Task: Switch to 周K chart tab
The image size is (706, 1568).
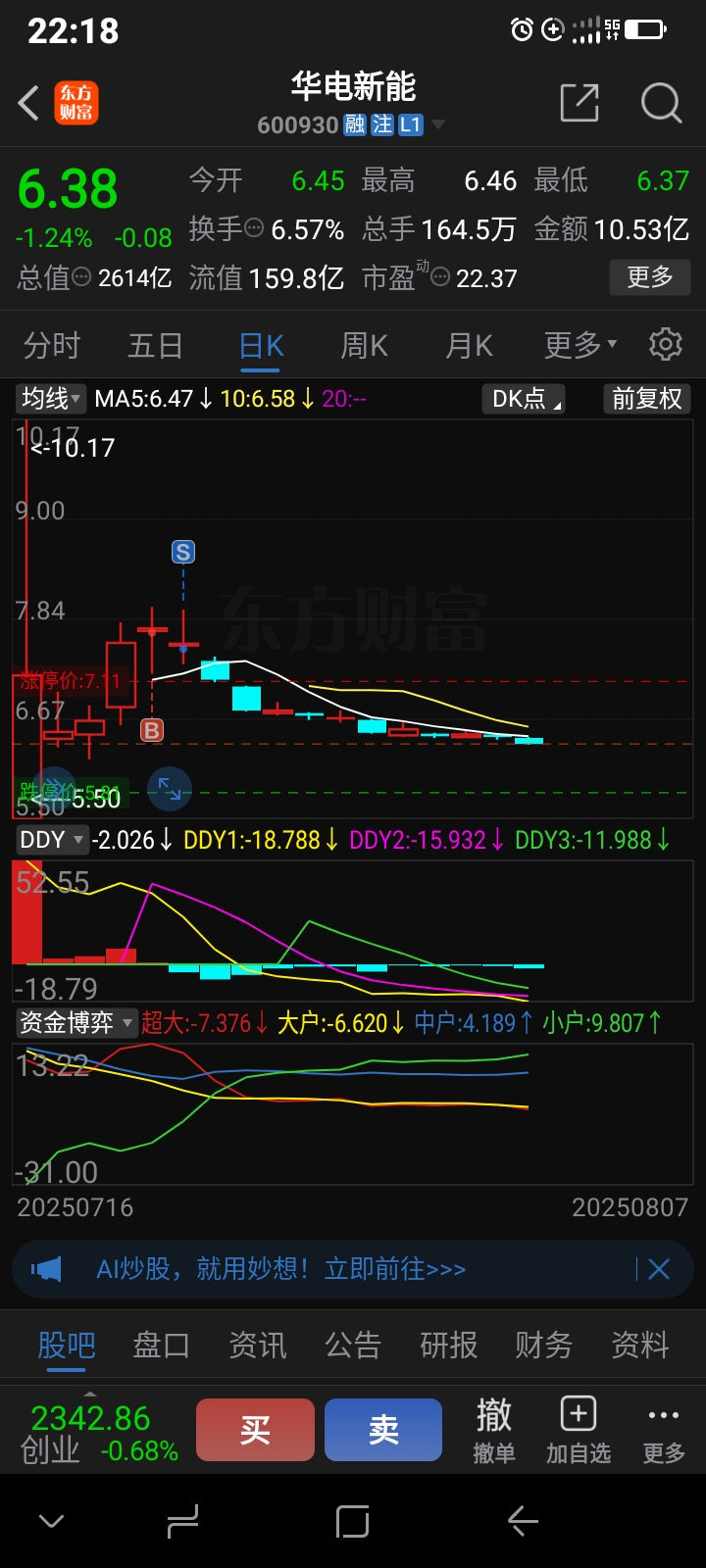Action: (x=364, y=345)
